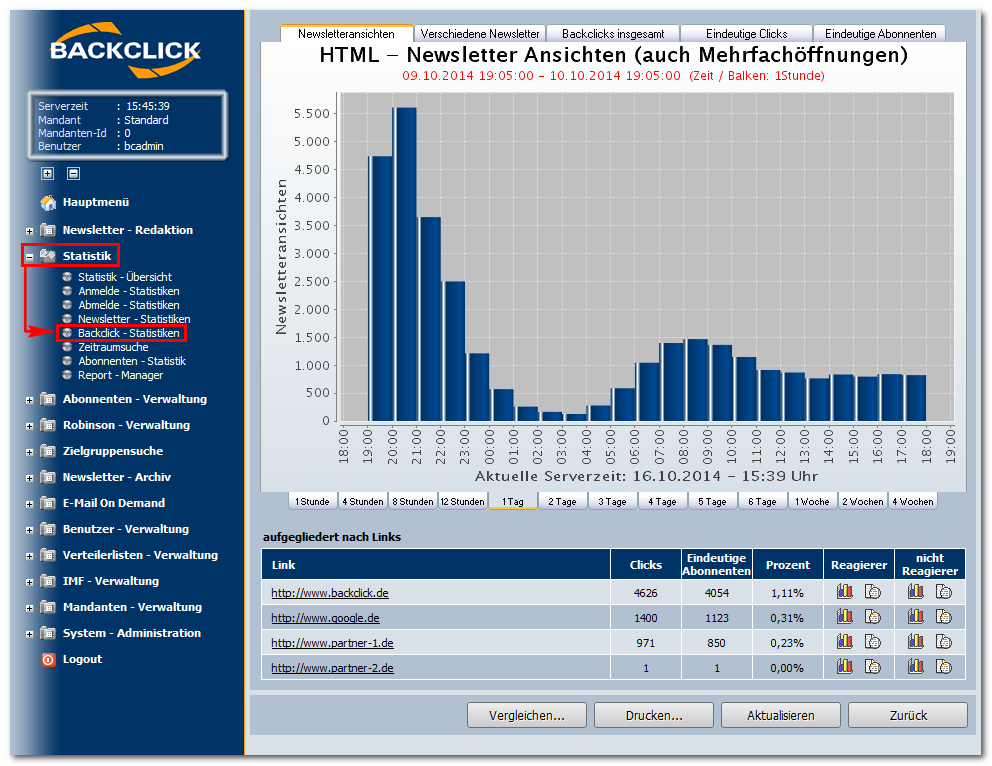
Task: Expand System - Administration menu
Action: pos(29,634)
